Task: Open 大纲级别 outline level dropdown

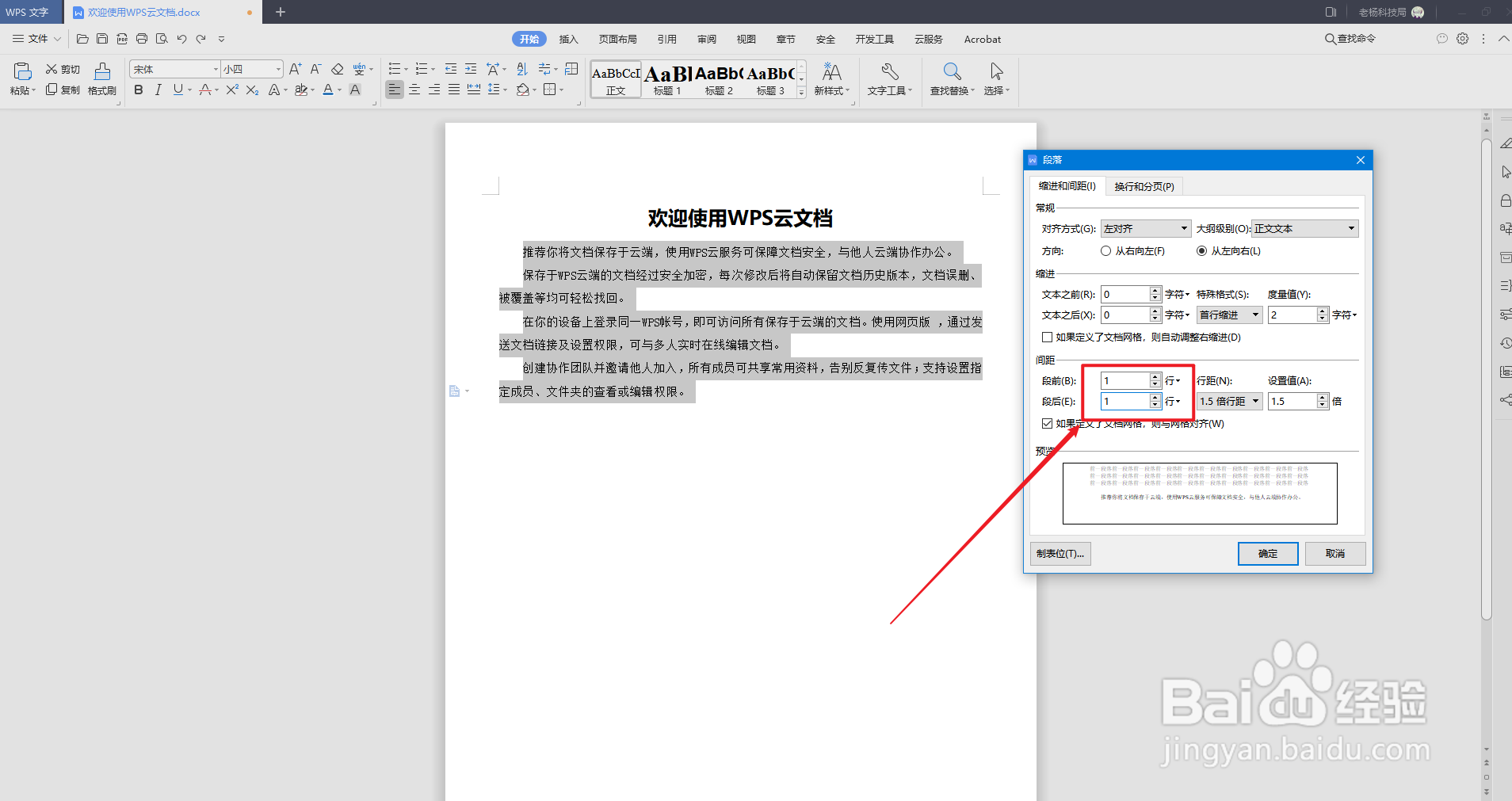Action: [x=1305, y=229]
